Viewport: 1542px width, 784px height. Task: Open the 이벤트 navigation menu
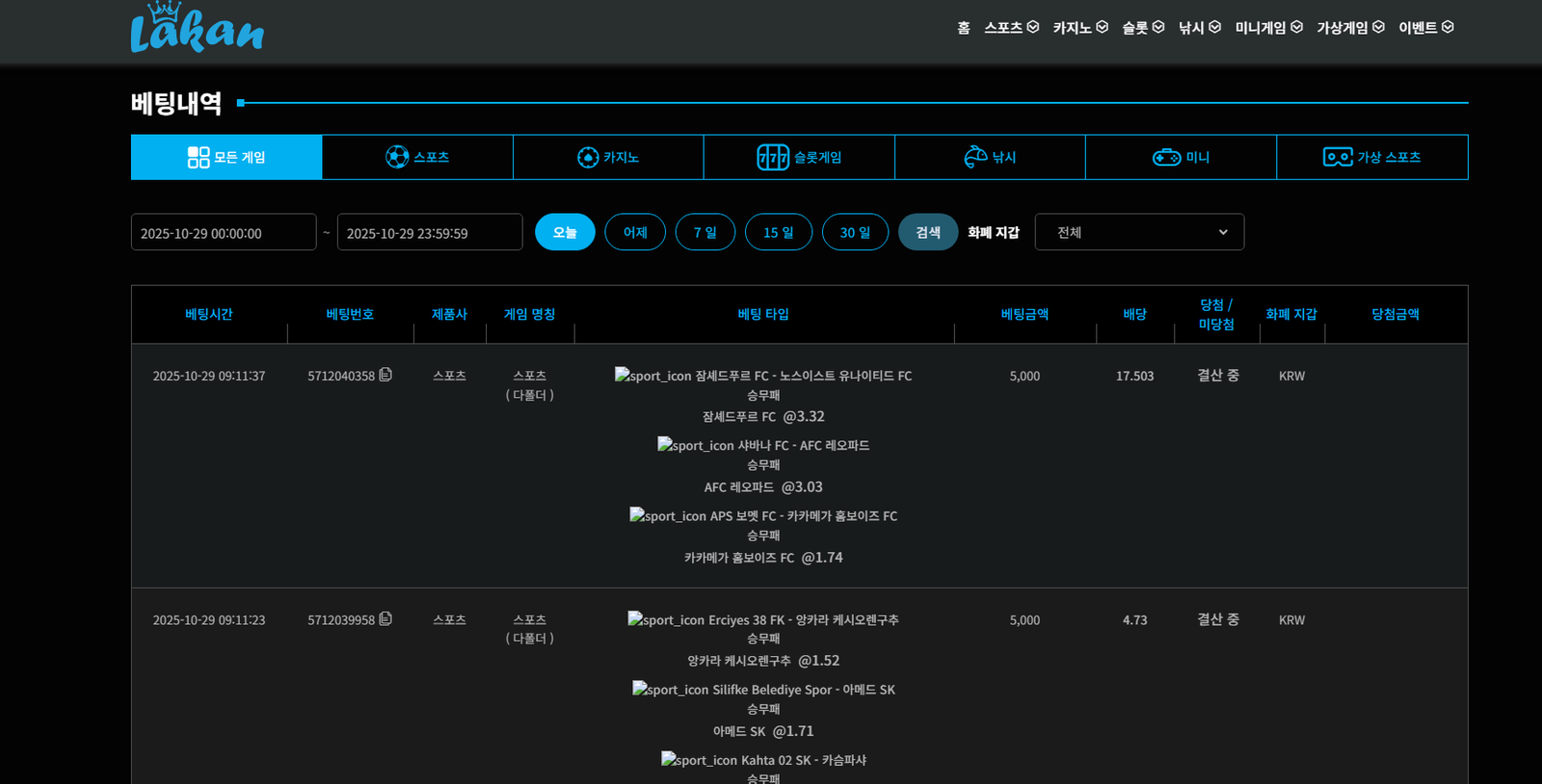(1425, 28)
